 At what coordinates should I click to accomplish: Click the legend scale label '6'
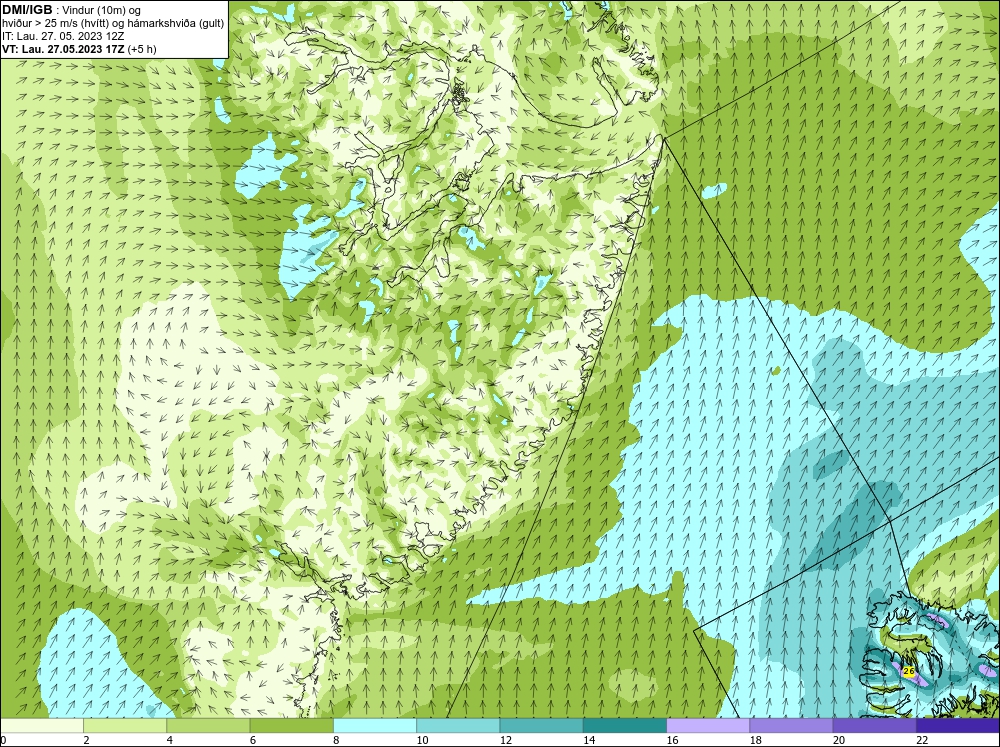tap(253, 740)
